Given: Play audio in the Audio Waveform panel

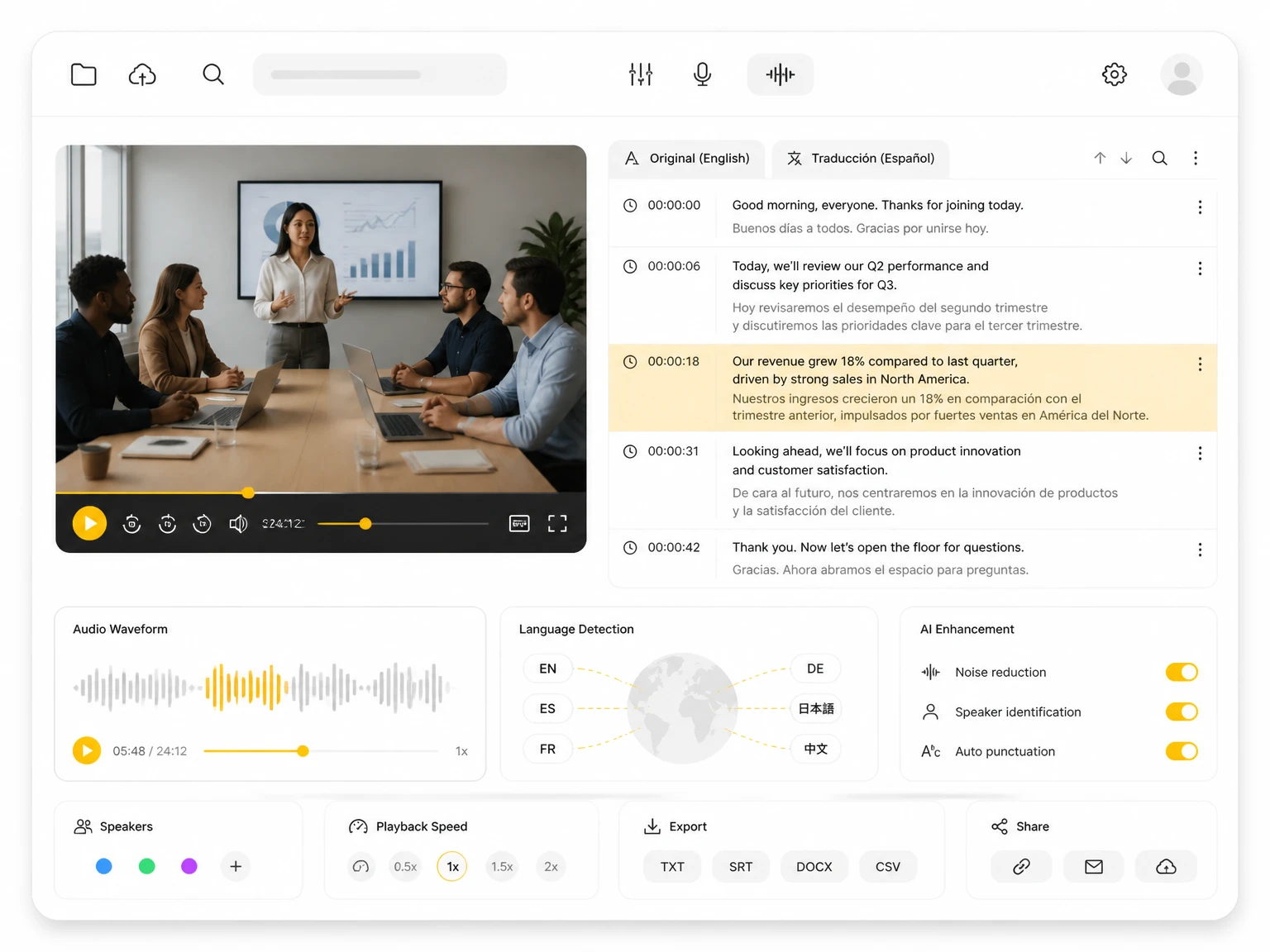Looking at the screenshot, I should tap(87, 750).
